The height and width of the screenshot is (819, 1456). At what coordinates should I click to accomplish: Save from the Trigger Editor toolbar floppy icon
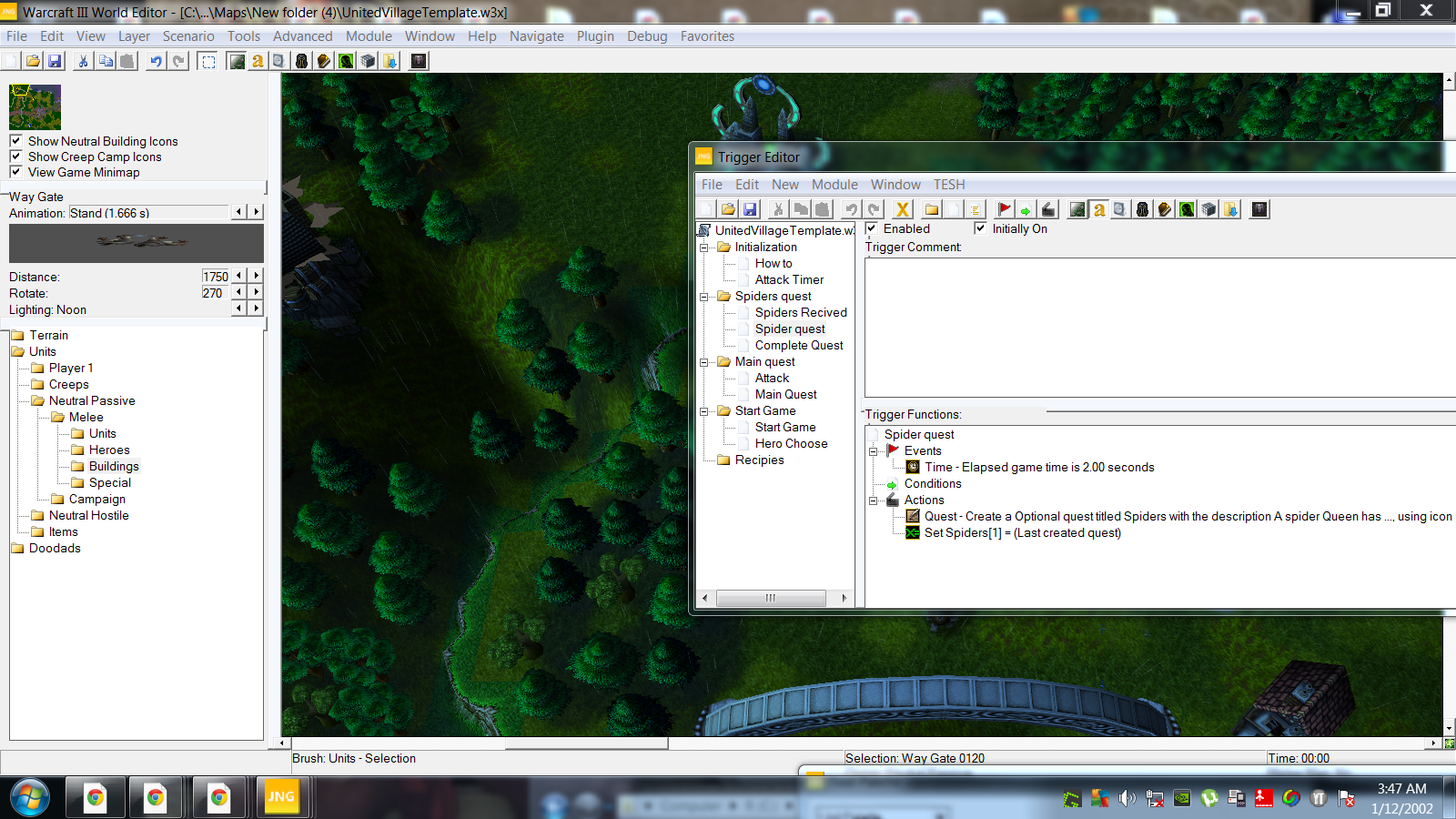click(750, 209)
